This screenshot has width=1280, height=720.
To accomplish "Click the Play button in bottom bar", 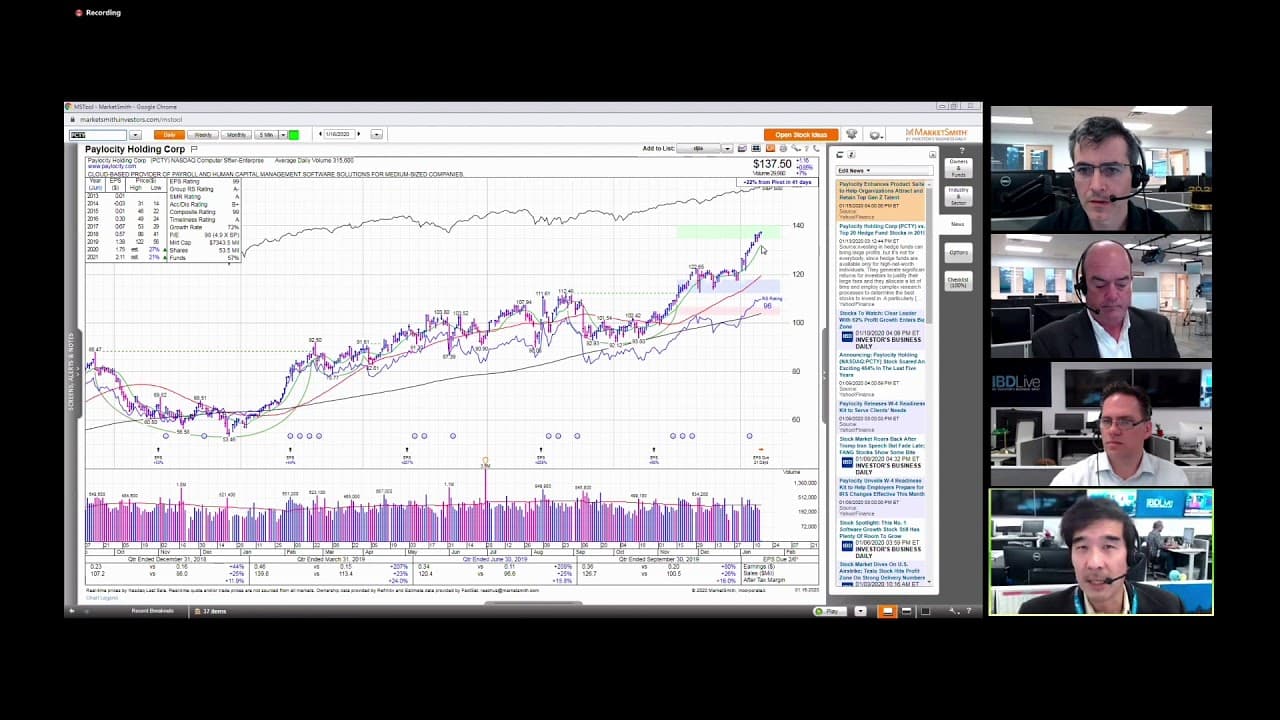I will 829,610.
